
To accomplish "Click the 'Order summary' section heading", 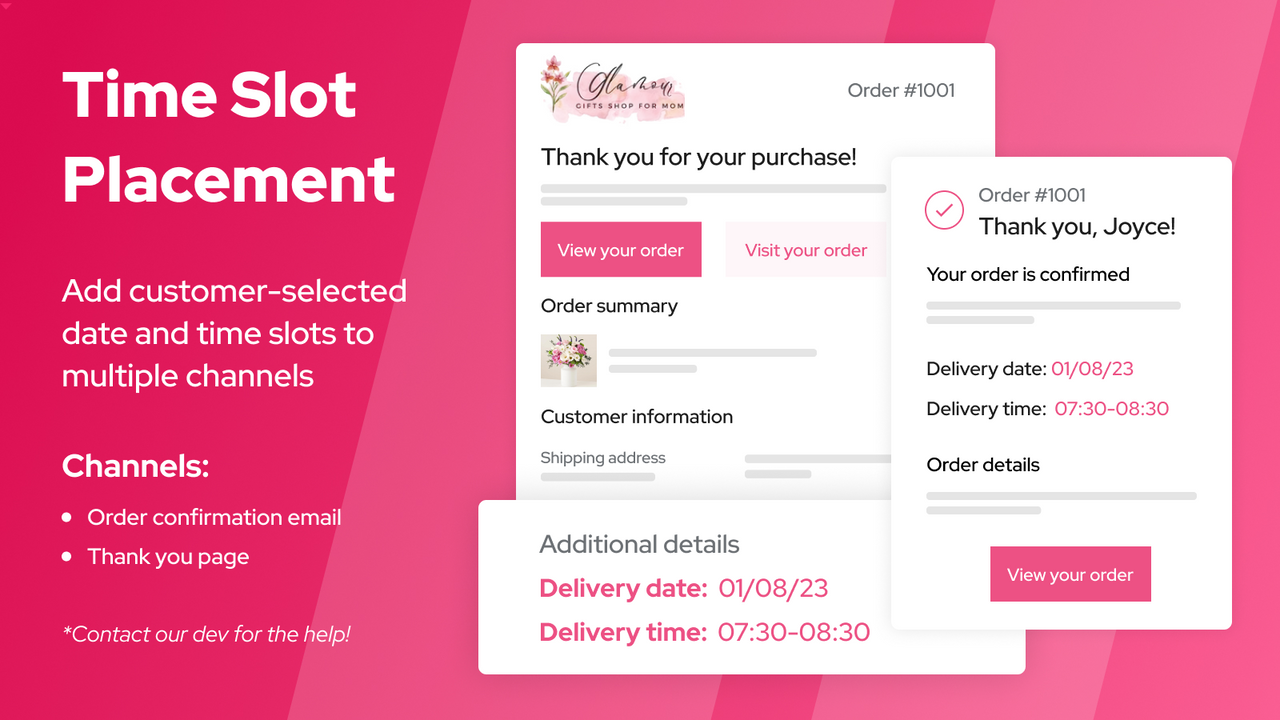I will pos(609,306).
